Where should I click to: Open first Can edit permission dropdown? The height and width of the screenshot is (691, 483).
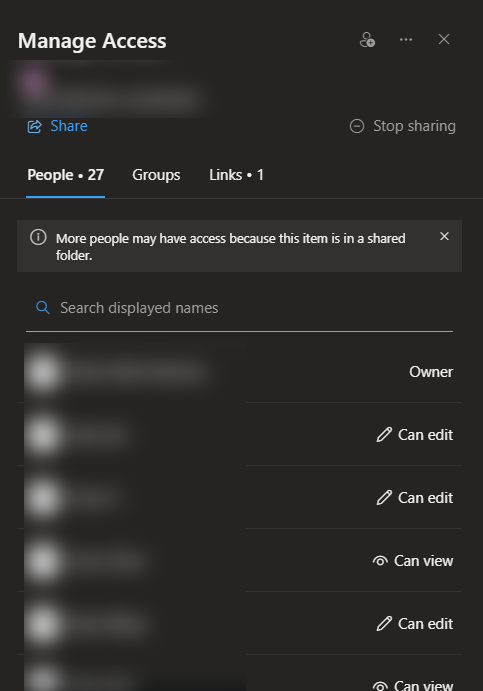pos(414,435)
